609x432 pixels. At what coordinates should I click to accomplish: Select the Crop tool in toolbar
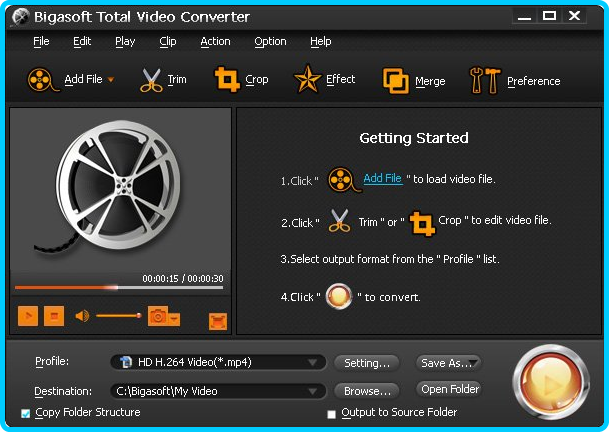pos(227,79)
